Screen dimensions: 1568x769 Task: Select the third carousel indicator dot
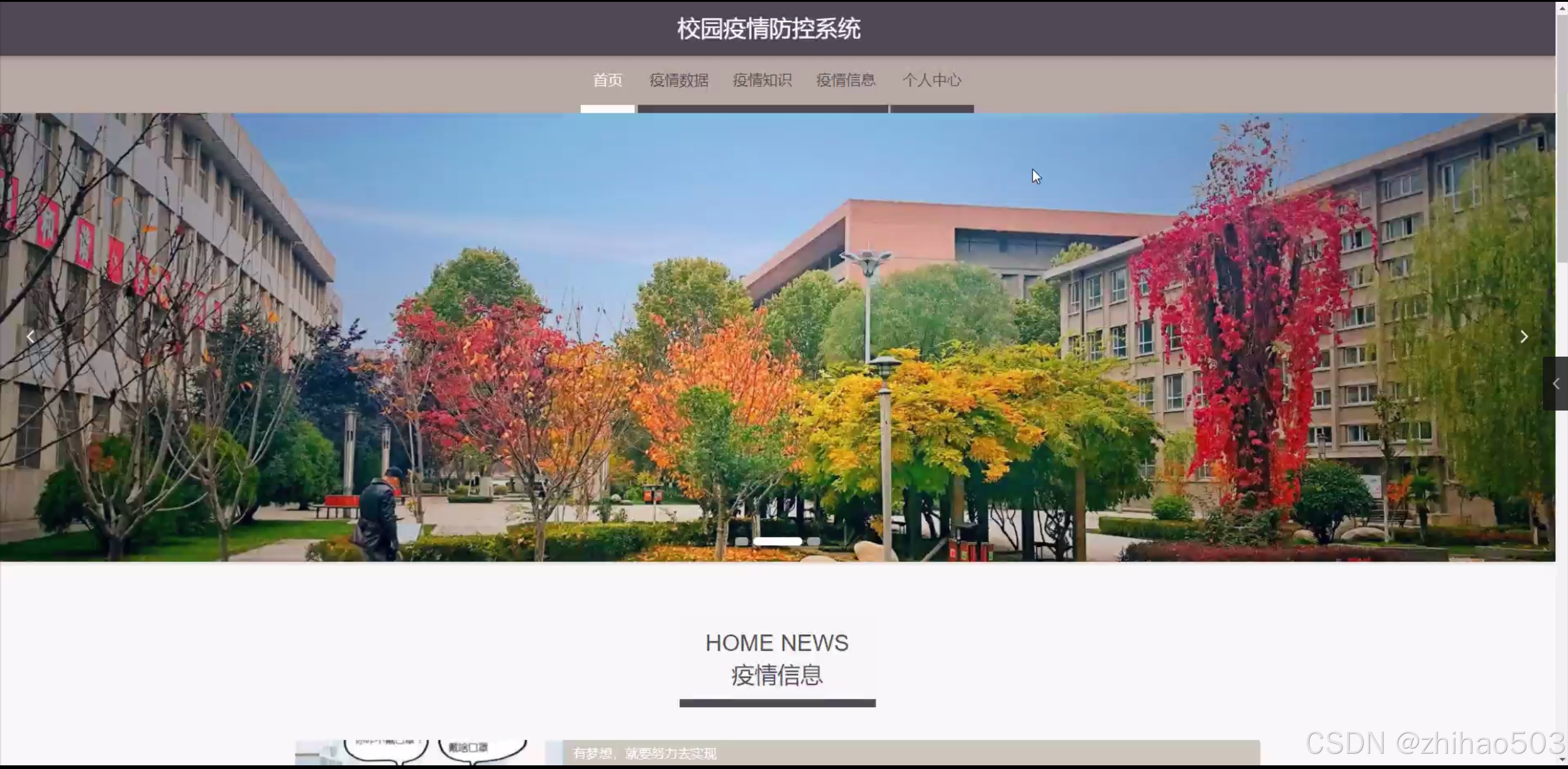(x=813, y=541)
